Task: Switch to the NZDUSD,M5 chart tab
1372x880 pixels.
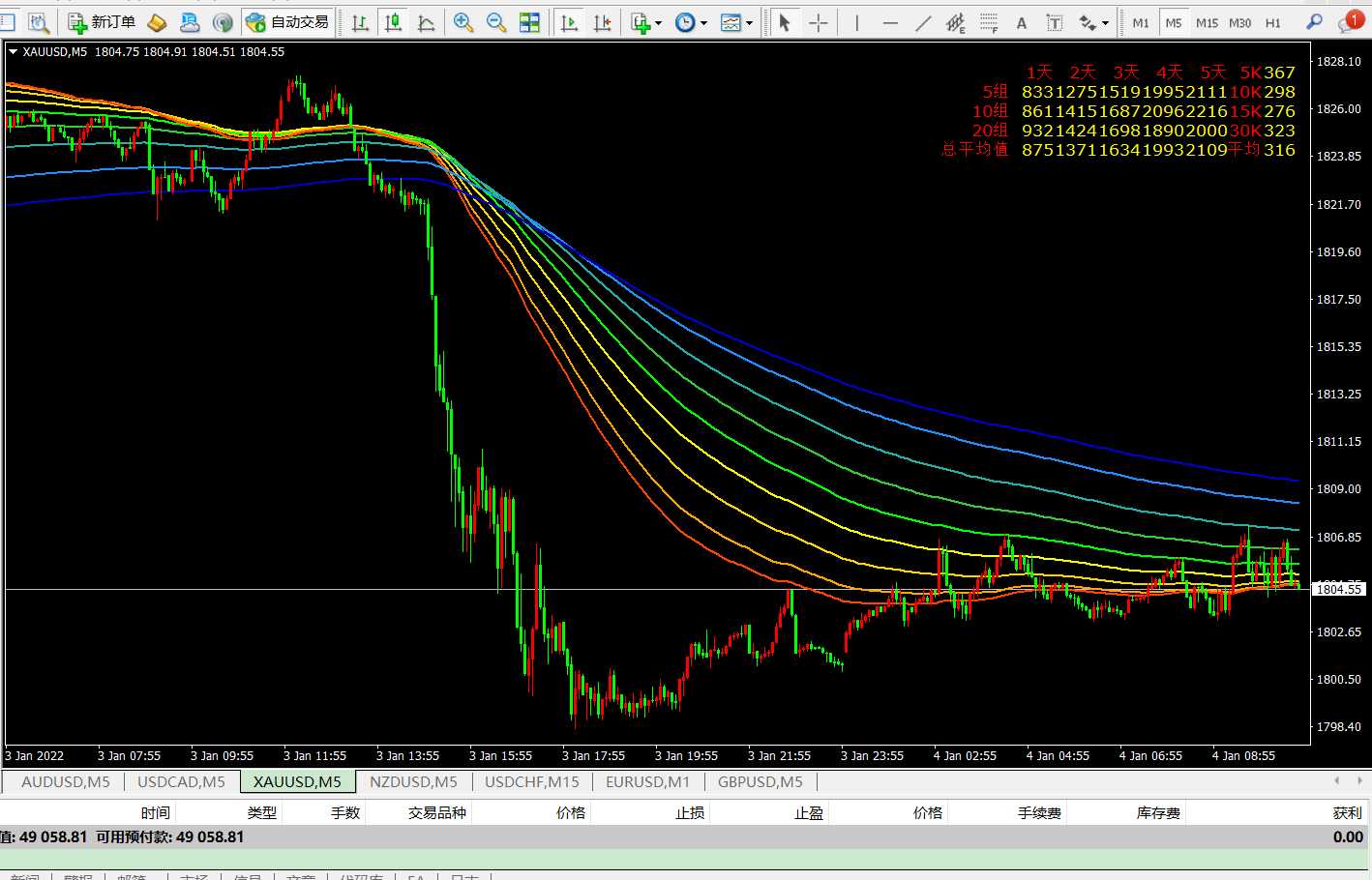Action: click(x=413, y=781)
